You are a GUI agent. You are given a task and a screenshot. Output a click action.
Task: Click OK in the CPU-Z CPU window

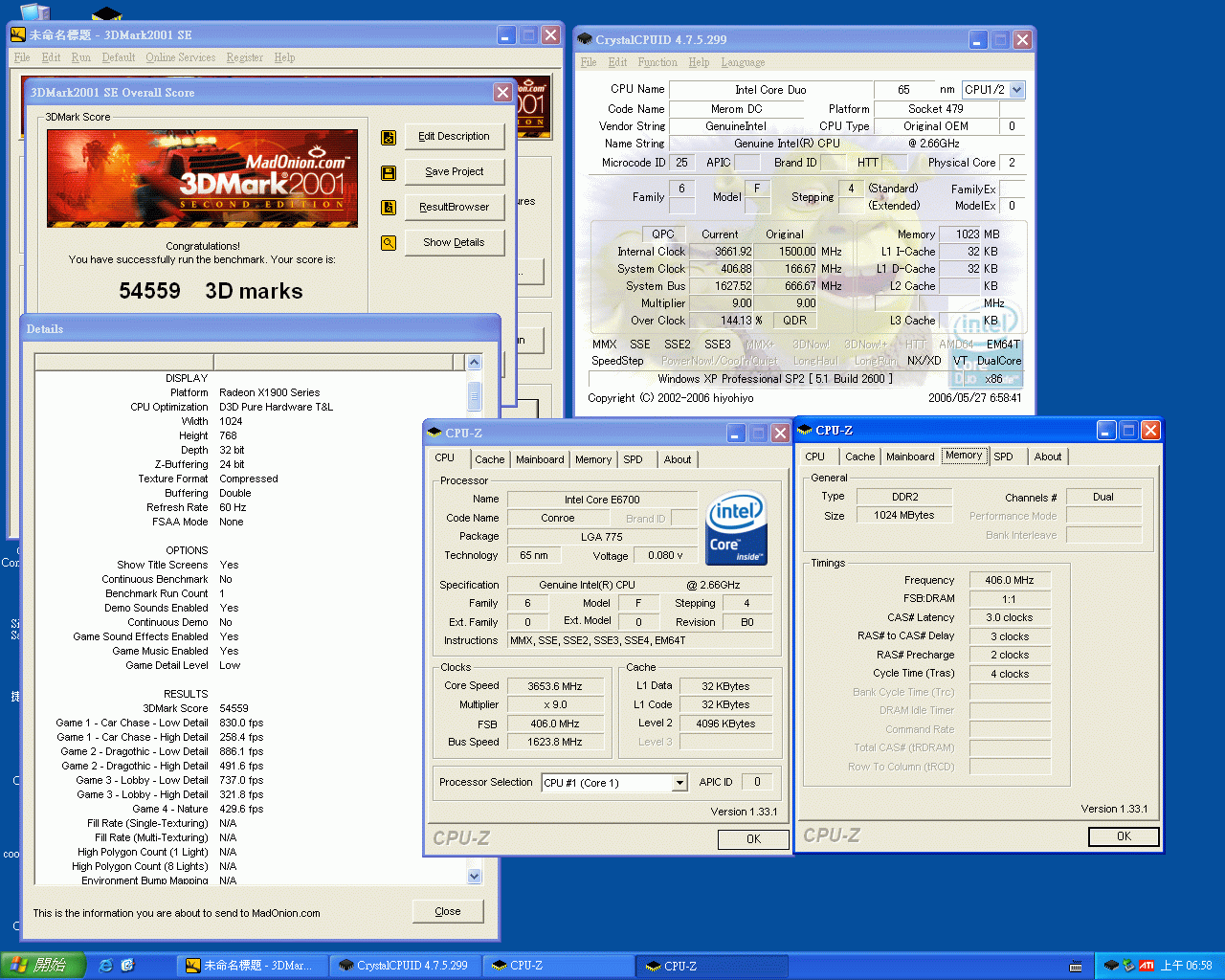pyautogui.click(x=754, y=839)
